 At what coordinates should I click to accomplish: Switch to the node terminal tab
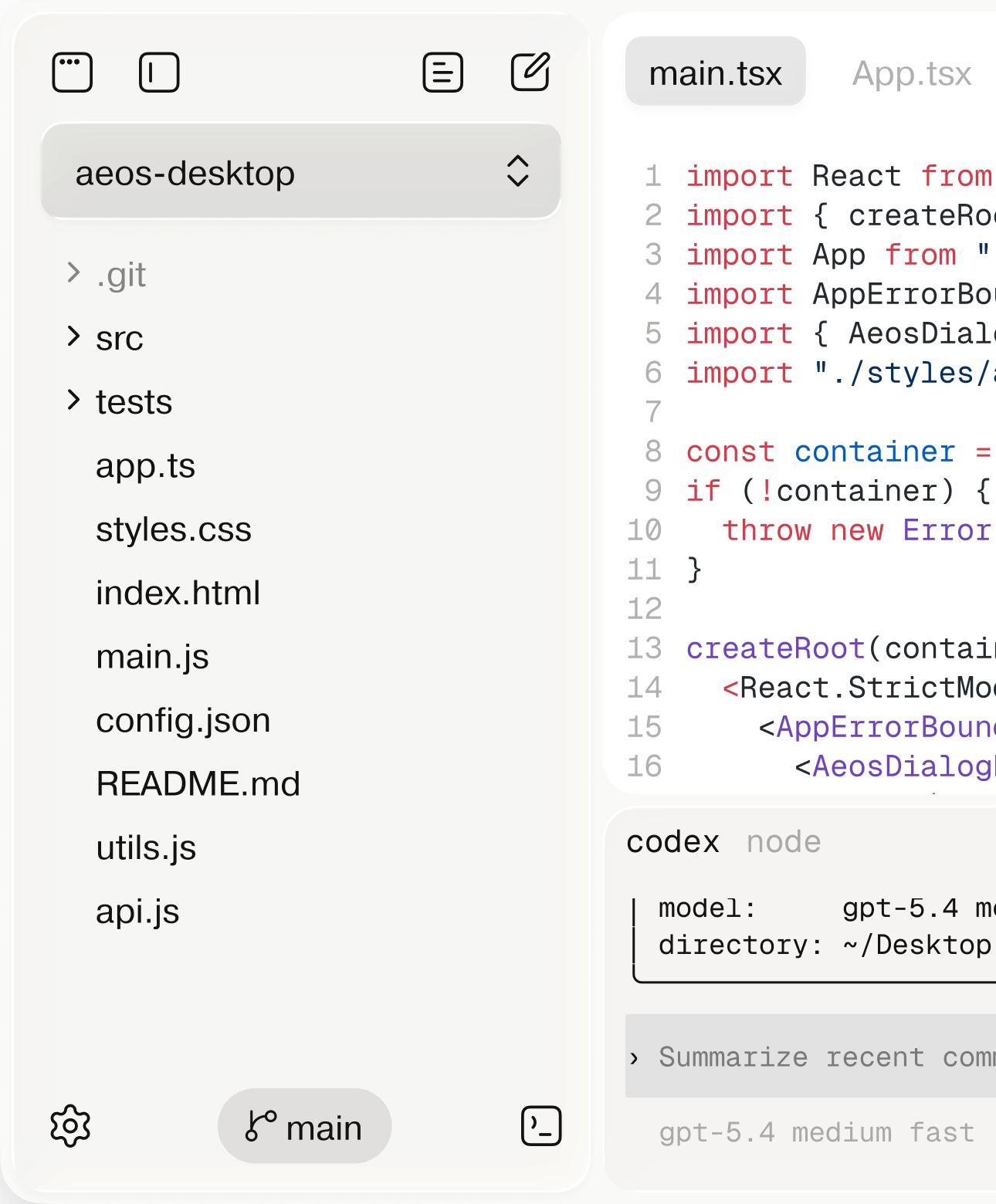pyautogui.click(x=784, y=841)
